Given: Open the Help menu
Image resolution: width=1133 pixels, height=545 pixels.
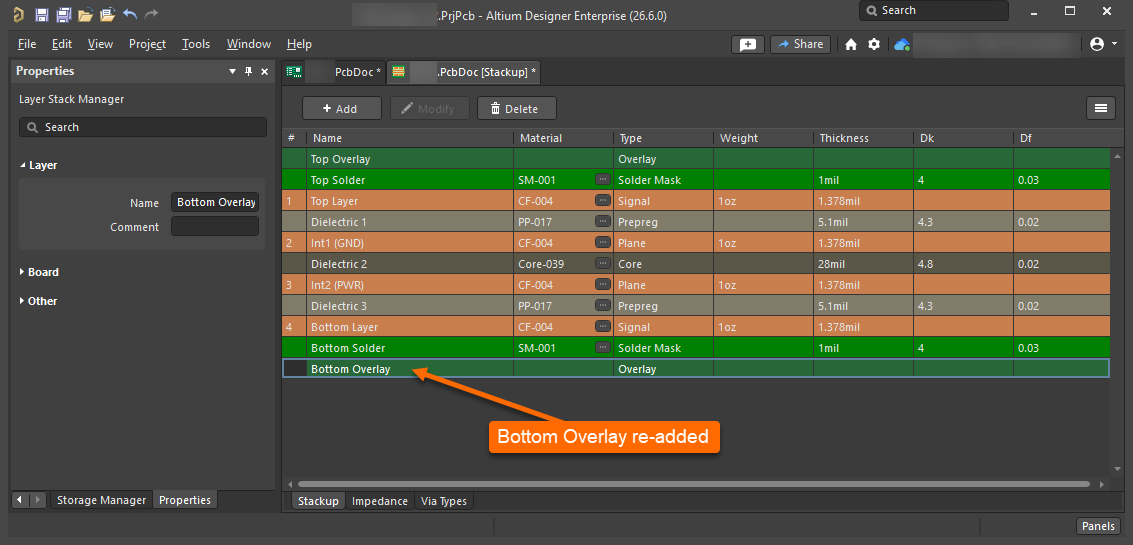Looking at the screenshot, I should [299, 44].
